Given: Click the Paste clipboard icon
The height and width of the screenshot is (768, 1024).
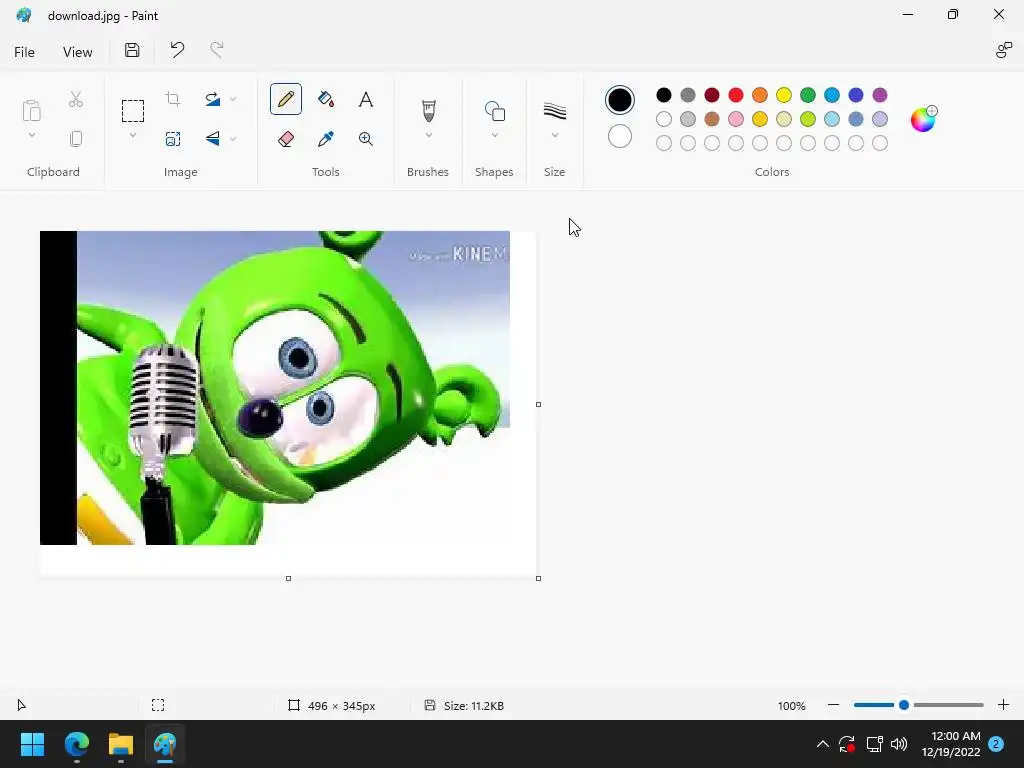Looking at the screenshot, I should [x=31, y=111].
